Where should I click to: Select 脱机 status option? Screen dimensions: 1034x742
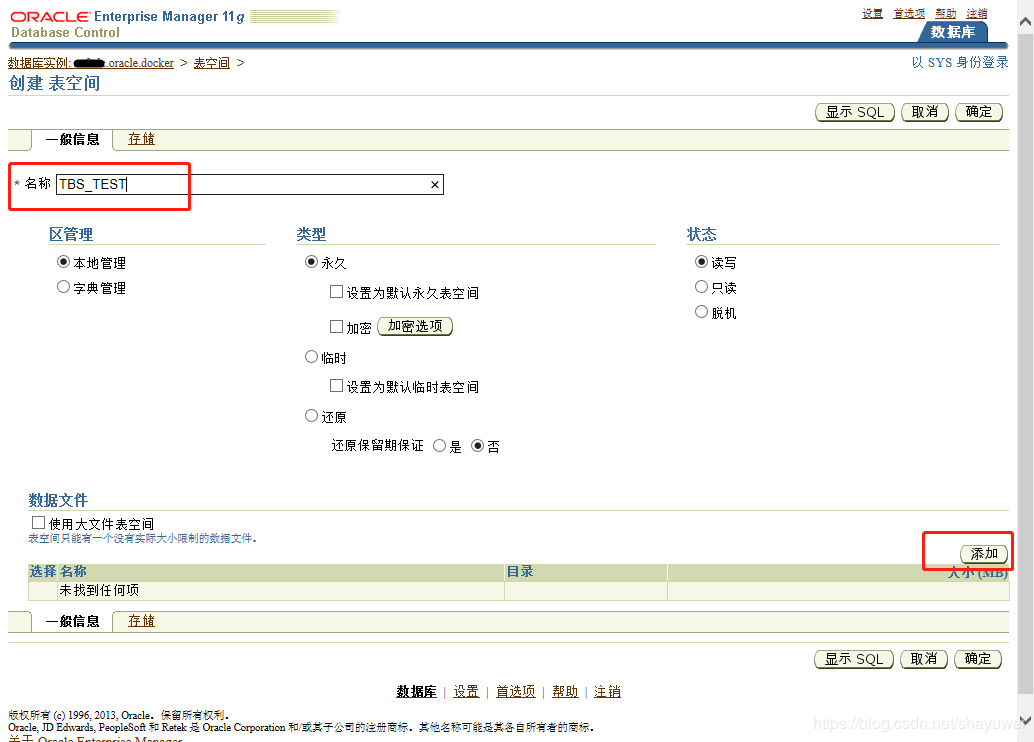click(702, 312)
